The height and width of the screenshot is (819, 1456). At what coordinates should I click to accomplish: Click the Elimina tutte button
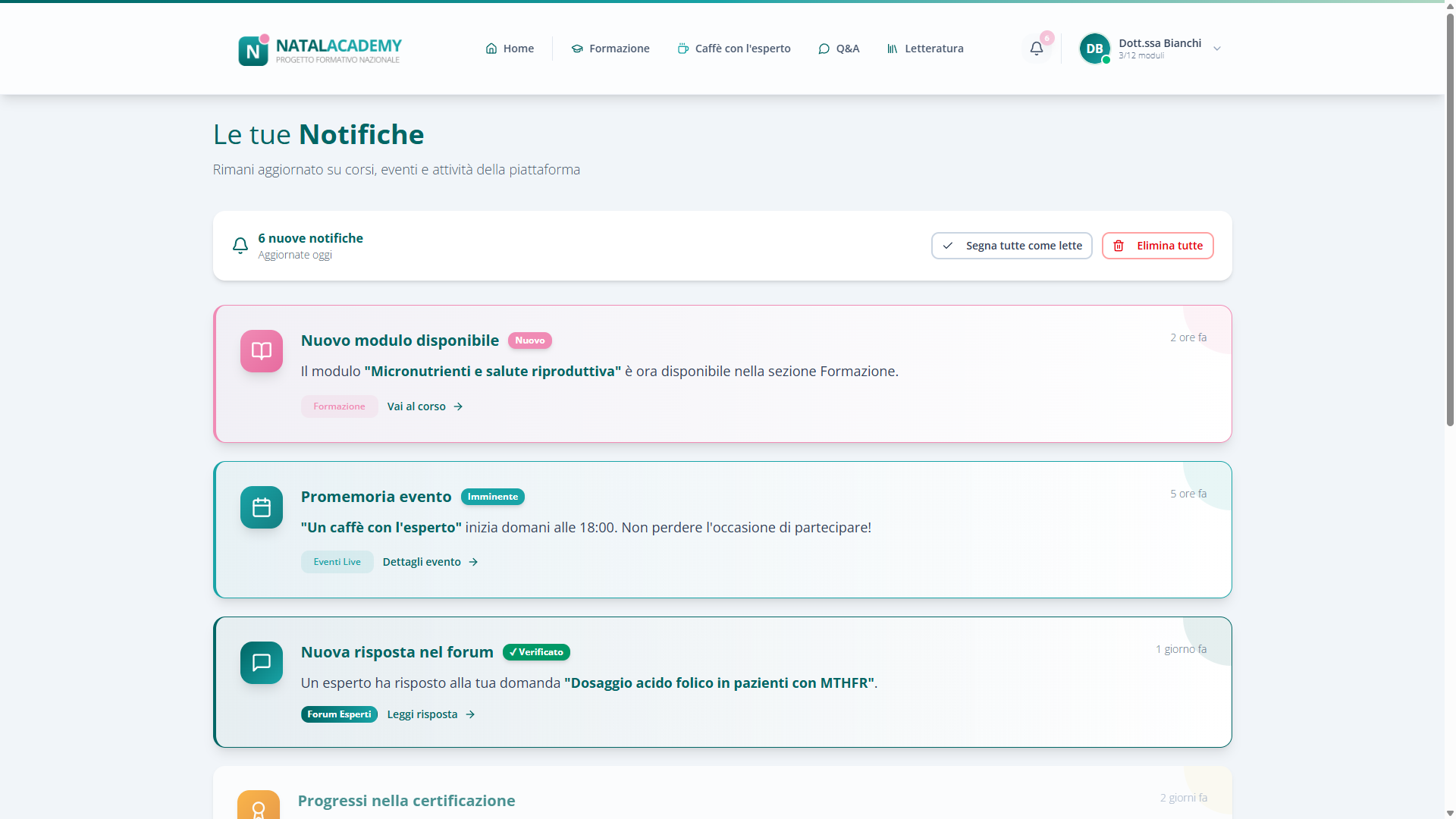[1157, 246]
